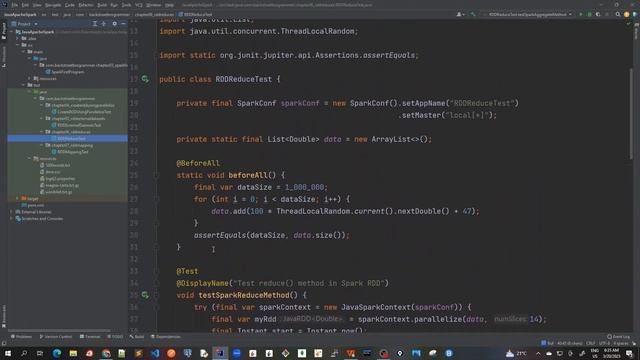Click the CRLF line separator status entry

coord(591,343)
